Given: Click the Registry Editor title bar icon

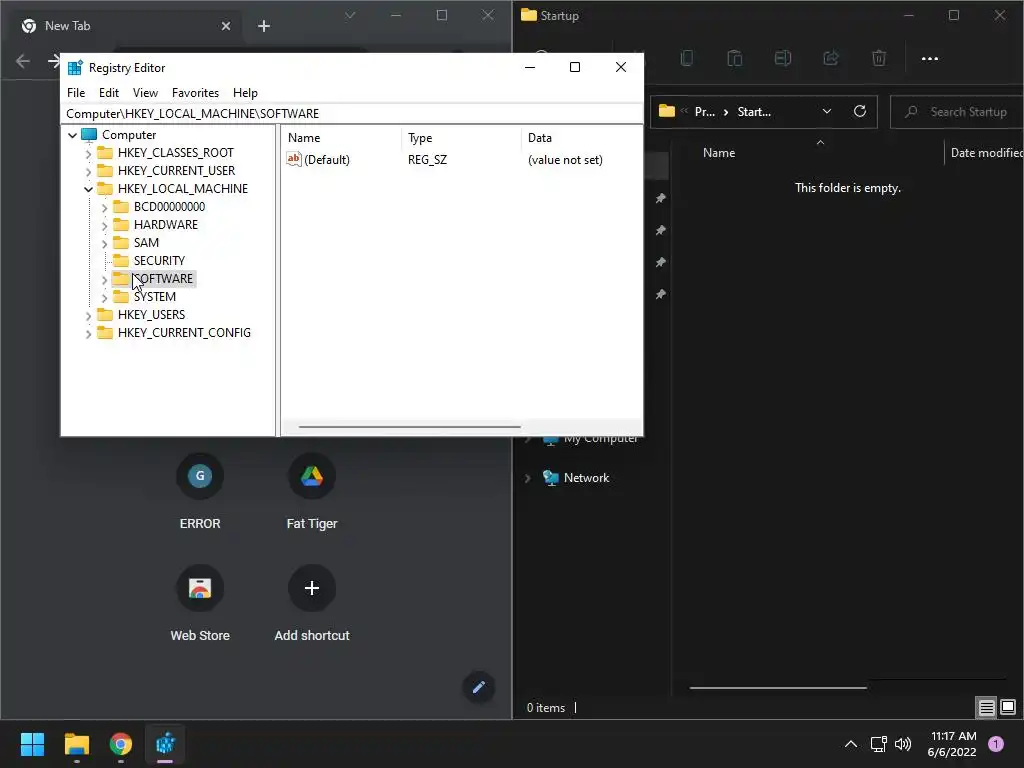Looking at the screenshot, I should (75, 68).
